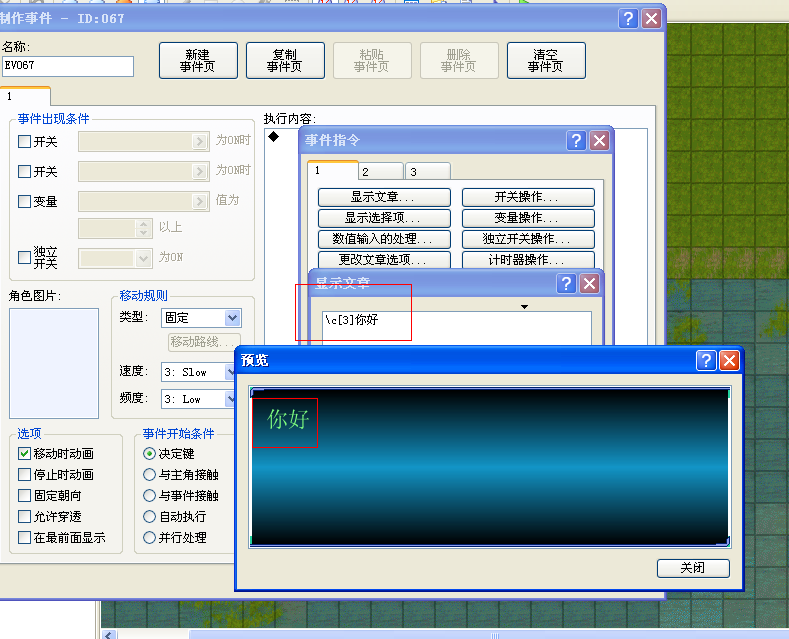Click 清空事件页 button

click(x=546, y=60)
